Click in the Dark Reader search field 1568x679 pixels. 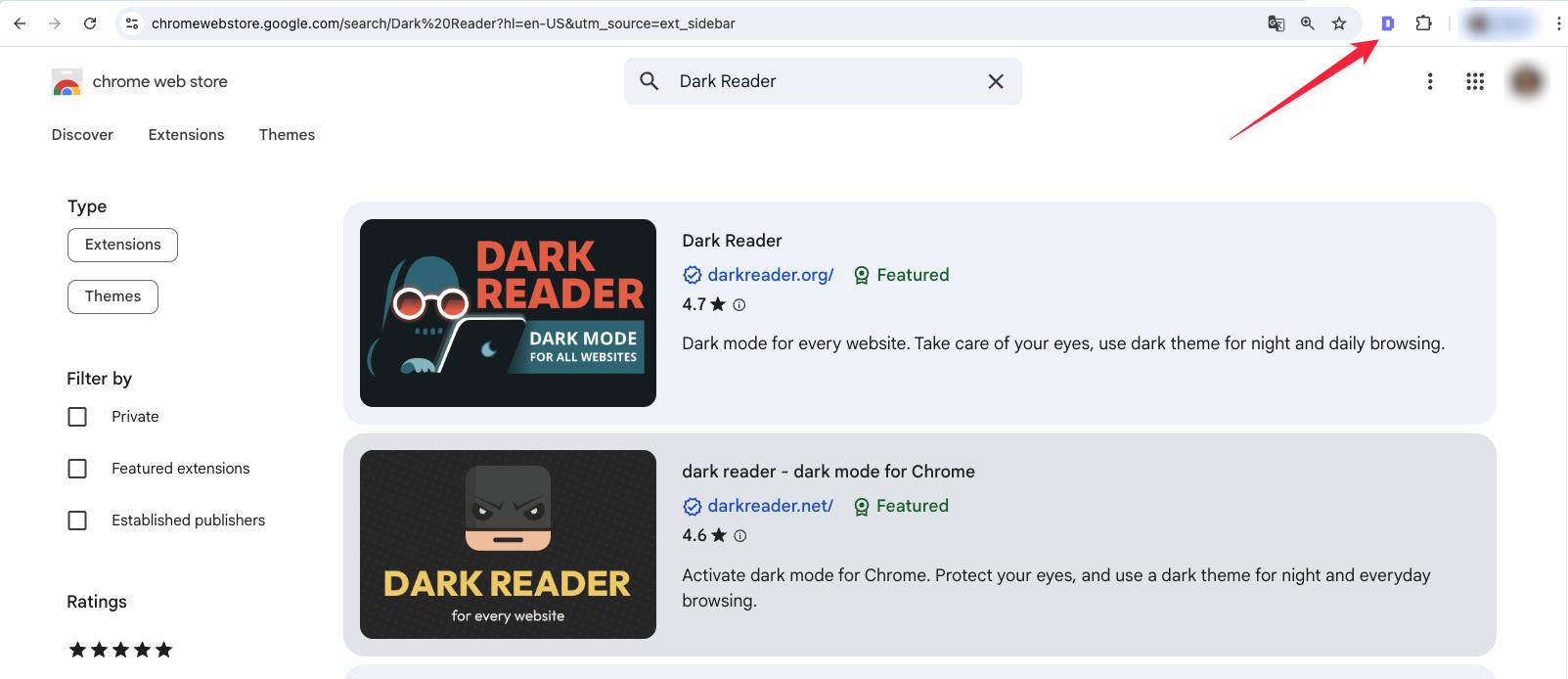[x=824, y=81]
